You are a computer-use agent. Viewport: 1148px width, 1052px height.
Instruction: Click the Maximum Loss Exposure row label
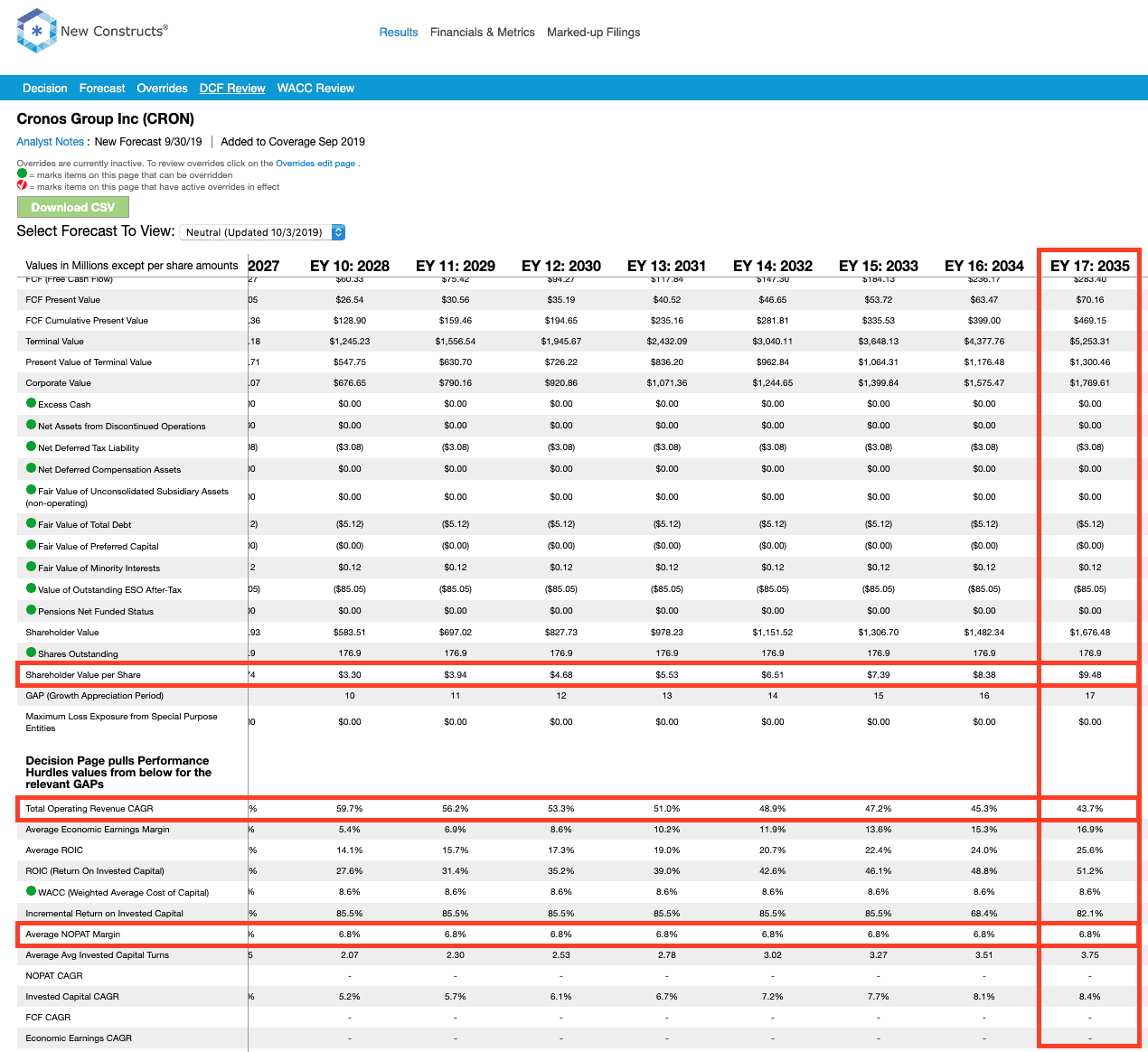click(x=121, y=722)
